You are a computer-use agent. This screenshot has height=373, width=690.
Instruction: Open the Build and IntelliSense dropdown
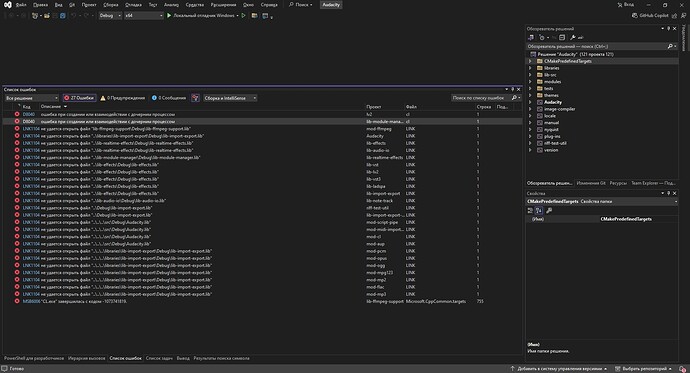click(x=230, y=98)
